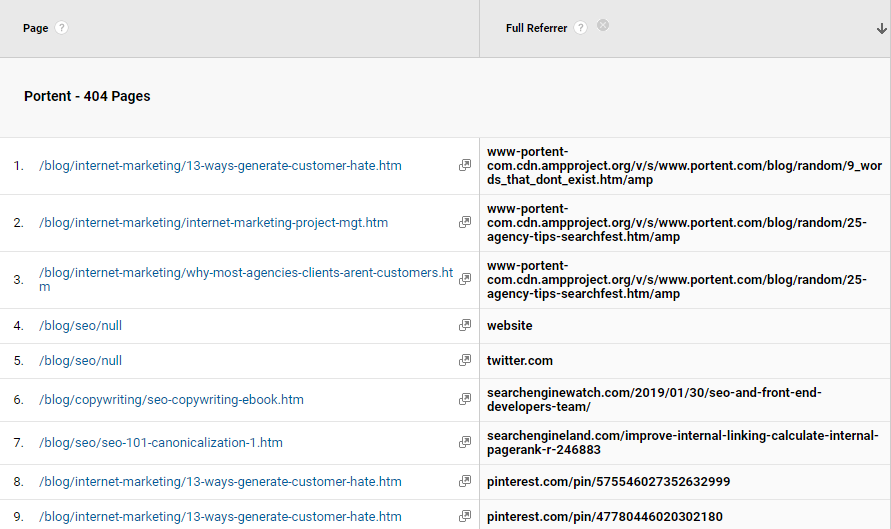Click the sort arrow in Full Referrer column
Screen dimensions: 891x529
[x=880, y=29]
